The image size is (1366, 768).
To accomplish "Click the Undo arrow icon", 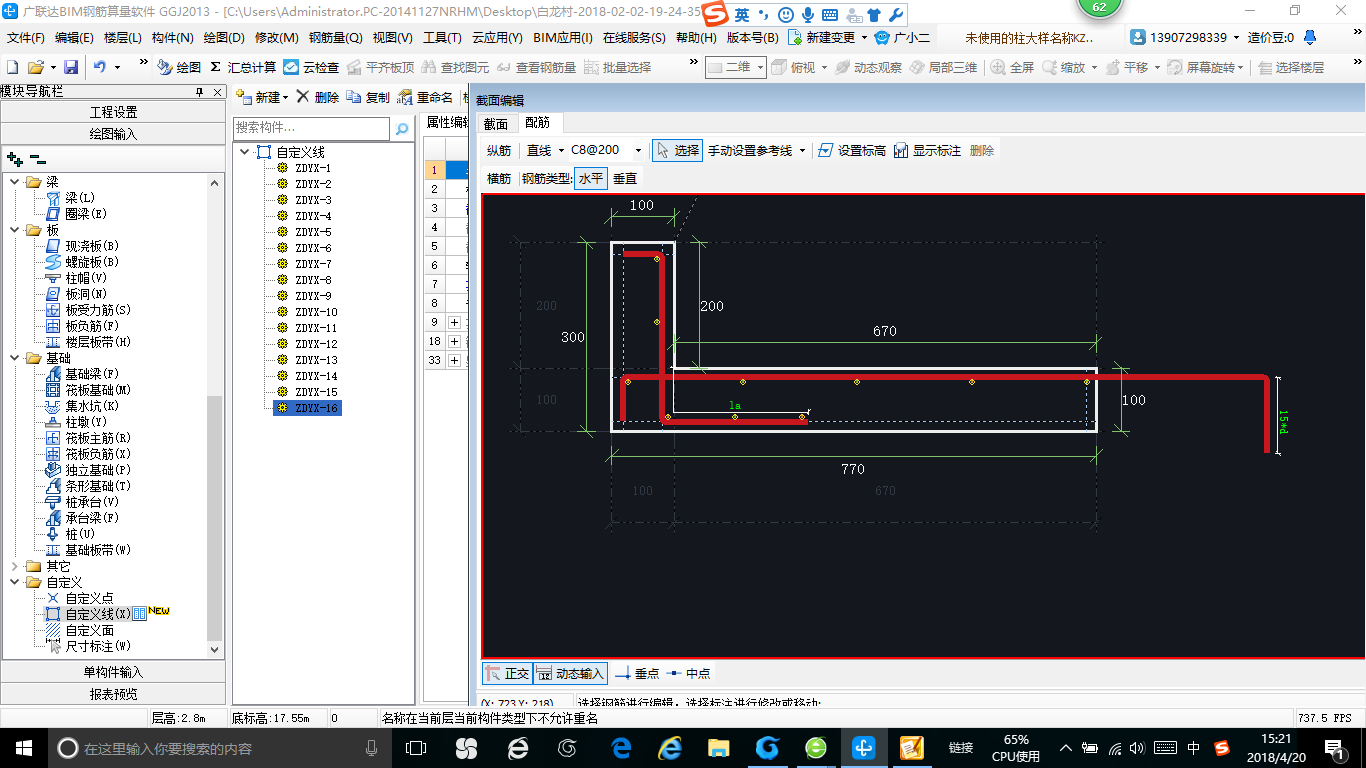I will point(100,67).
